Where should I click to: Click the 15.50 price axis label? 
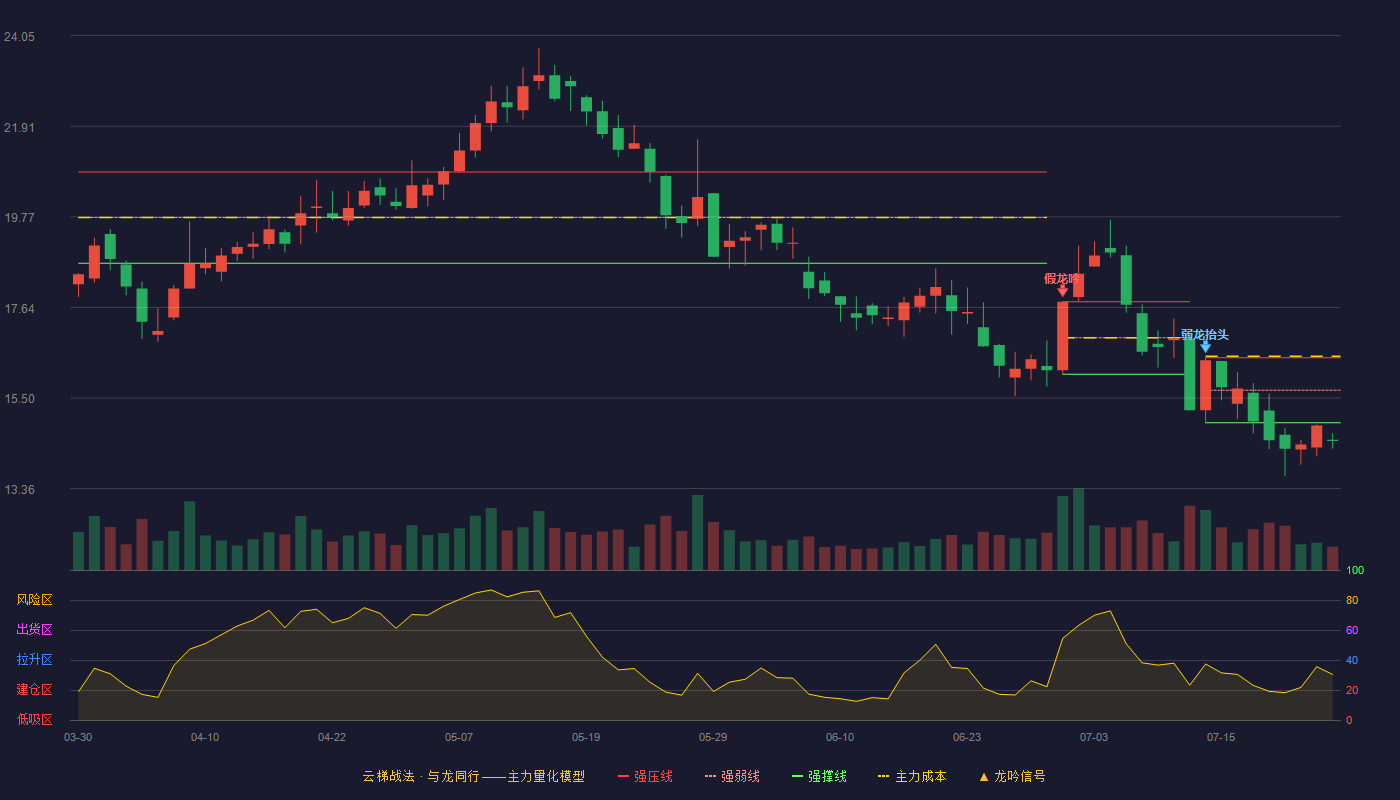coord(19,398)
